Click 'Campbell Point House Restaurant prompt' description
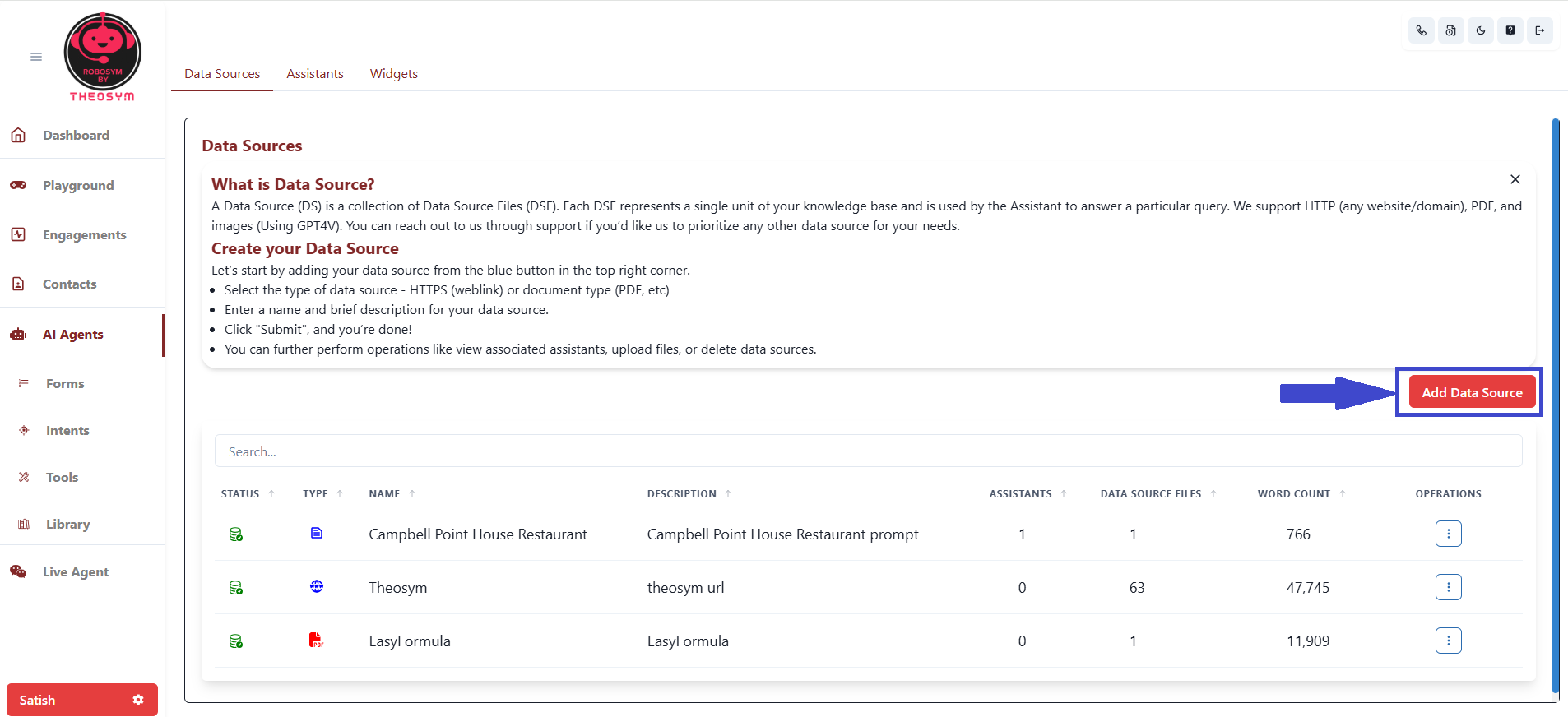 pyautogui.click(x=783, y=534)
